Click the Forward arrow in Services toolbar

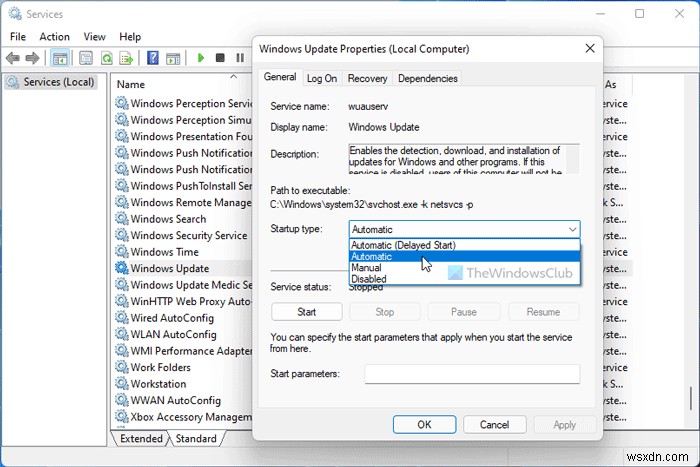coord(33,58)
